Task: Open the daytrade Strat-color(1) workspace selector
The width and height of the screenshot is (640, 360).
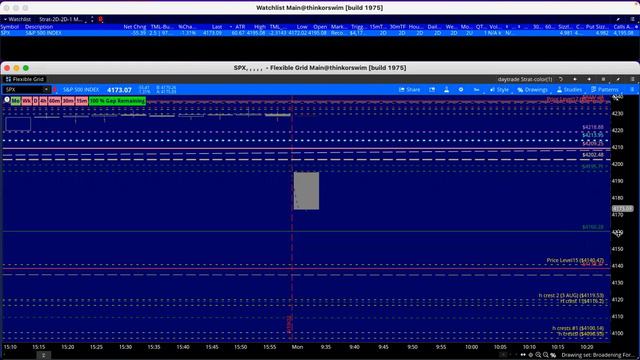Action: click(524, 79)
